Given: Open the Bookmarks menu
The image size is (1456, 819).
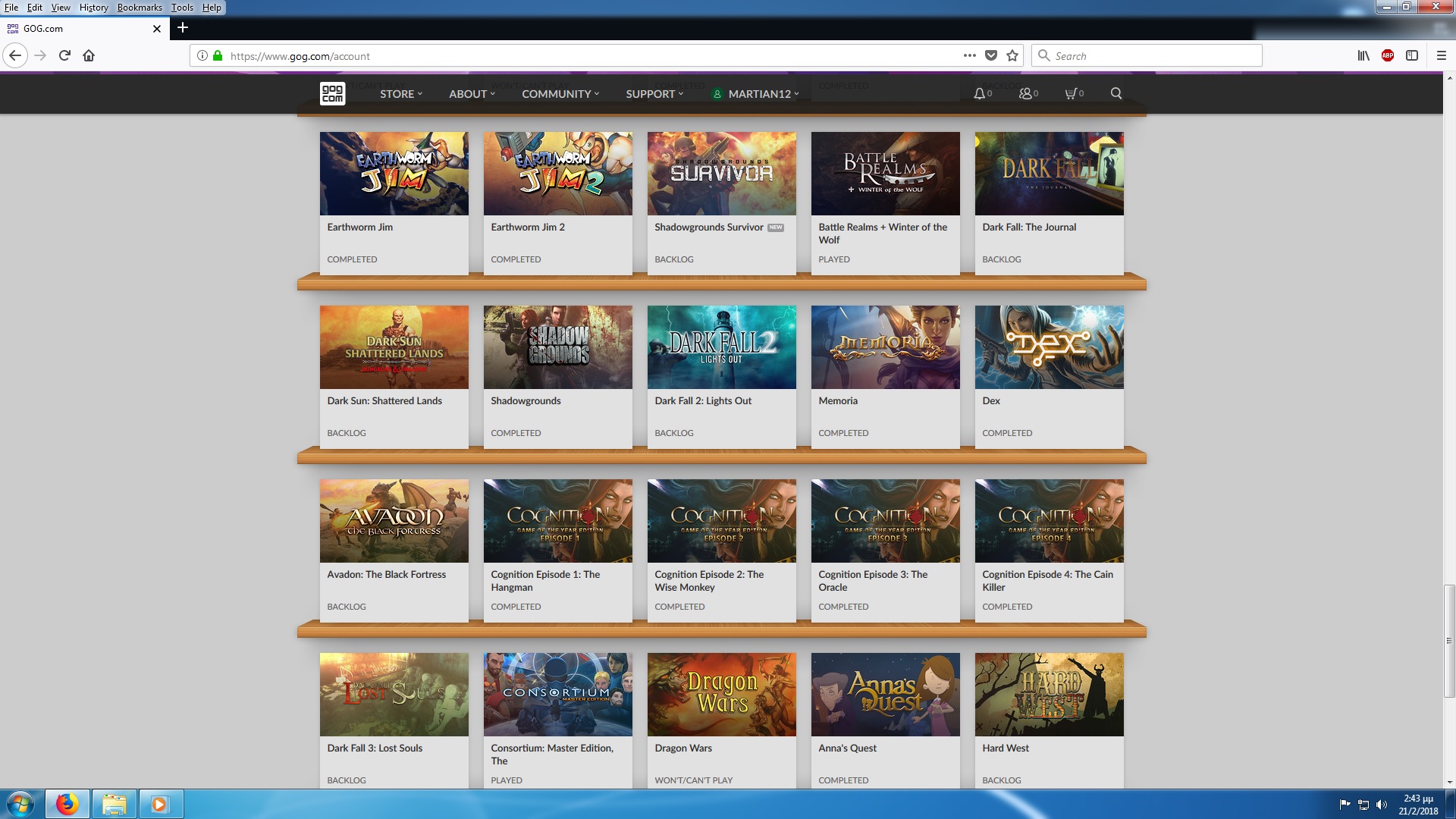Looking at the screenshot, I should [140, 8].
